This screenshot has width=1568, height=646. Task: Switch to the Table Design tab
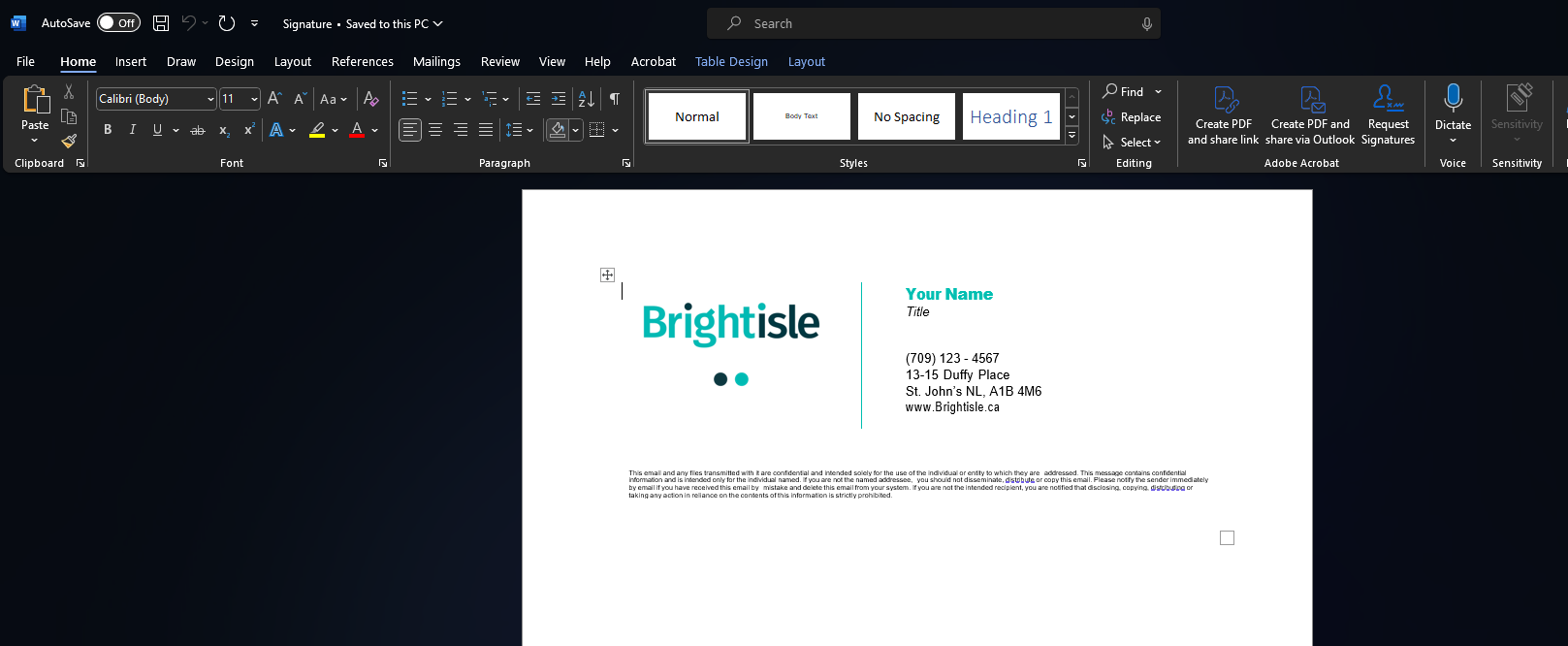731,62
